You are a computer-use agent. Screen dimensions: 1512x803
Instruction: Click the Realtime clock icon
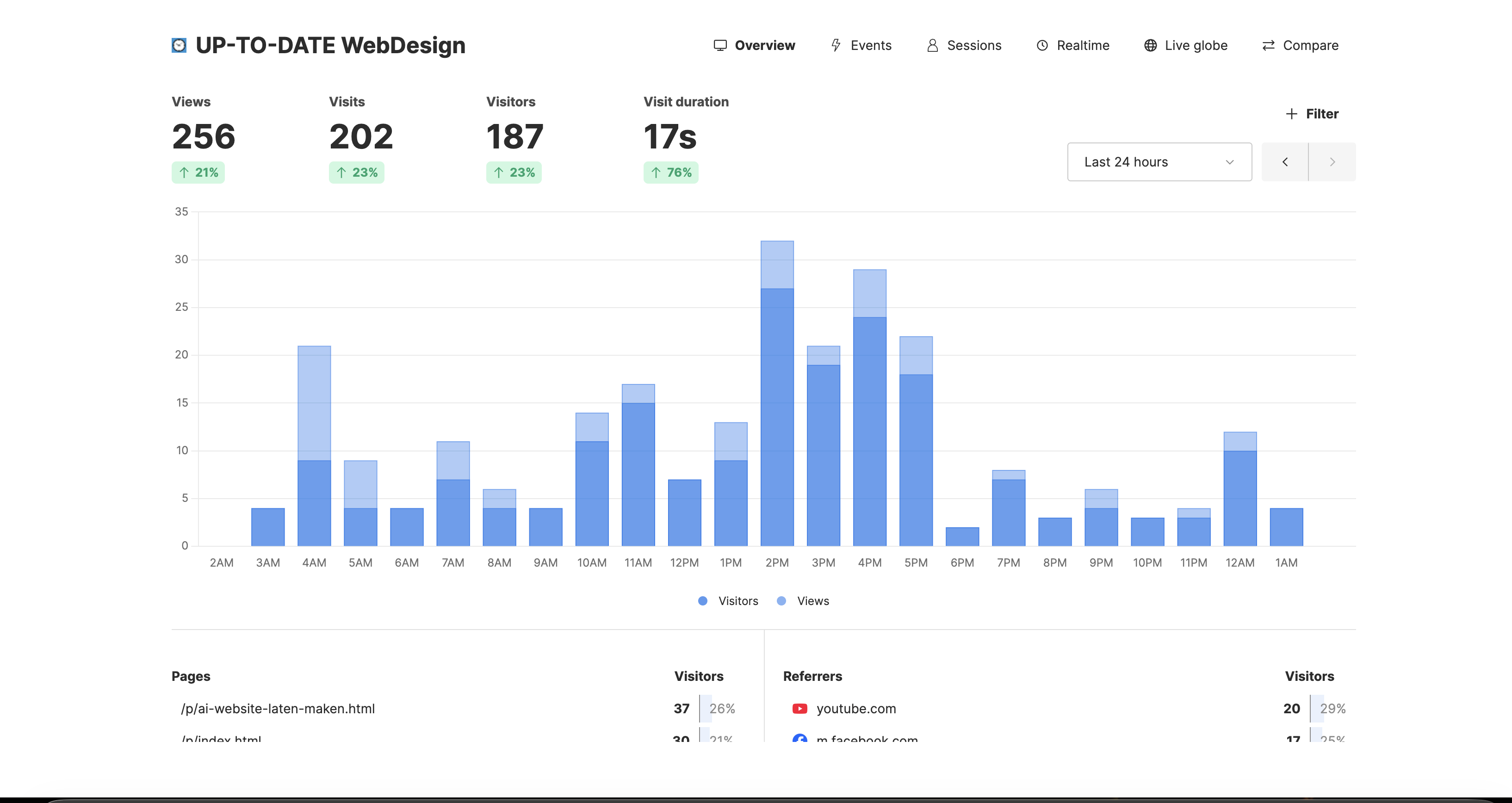point(1042,45)
